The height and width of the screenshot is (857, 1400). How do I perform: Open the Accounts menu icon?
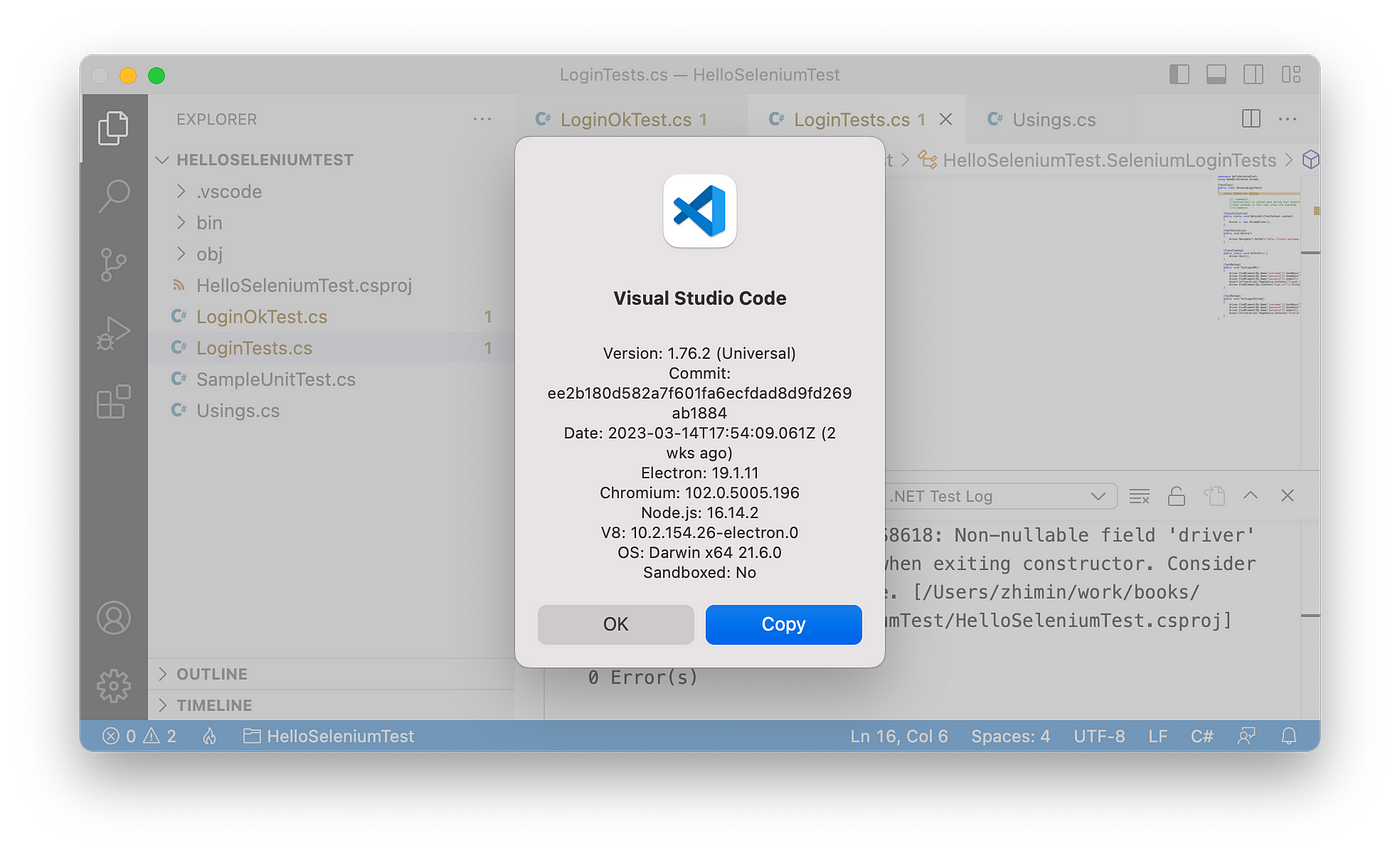[x=113, y=618]
